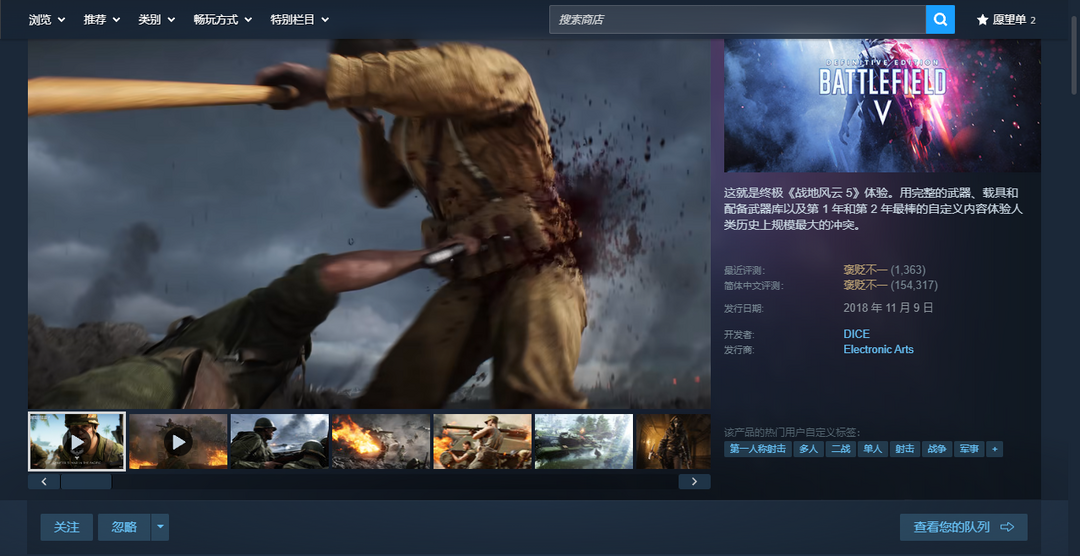Select the tank in forest thumbnail
The image size is (1080, 556).
pyautogui.click(x=583, y=442)
